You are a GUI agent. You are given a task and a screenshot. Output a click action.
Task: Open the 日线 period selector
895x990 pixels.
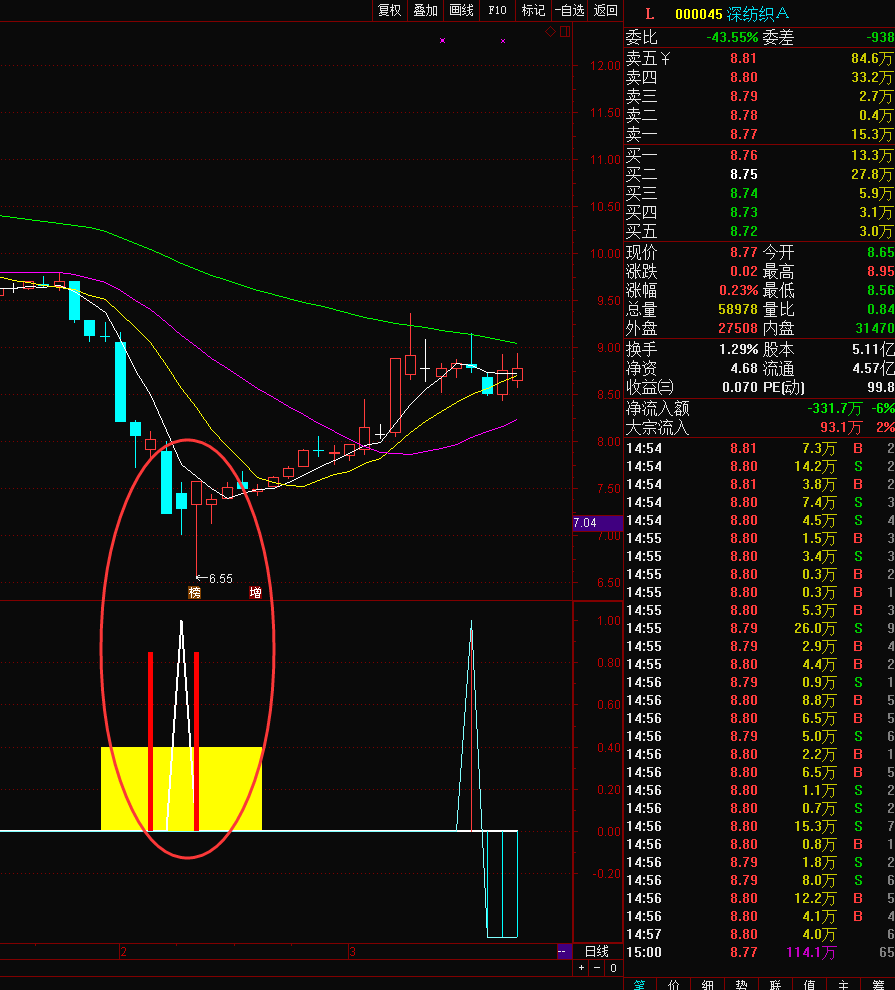(x=596, y=951)
